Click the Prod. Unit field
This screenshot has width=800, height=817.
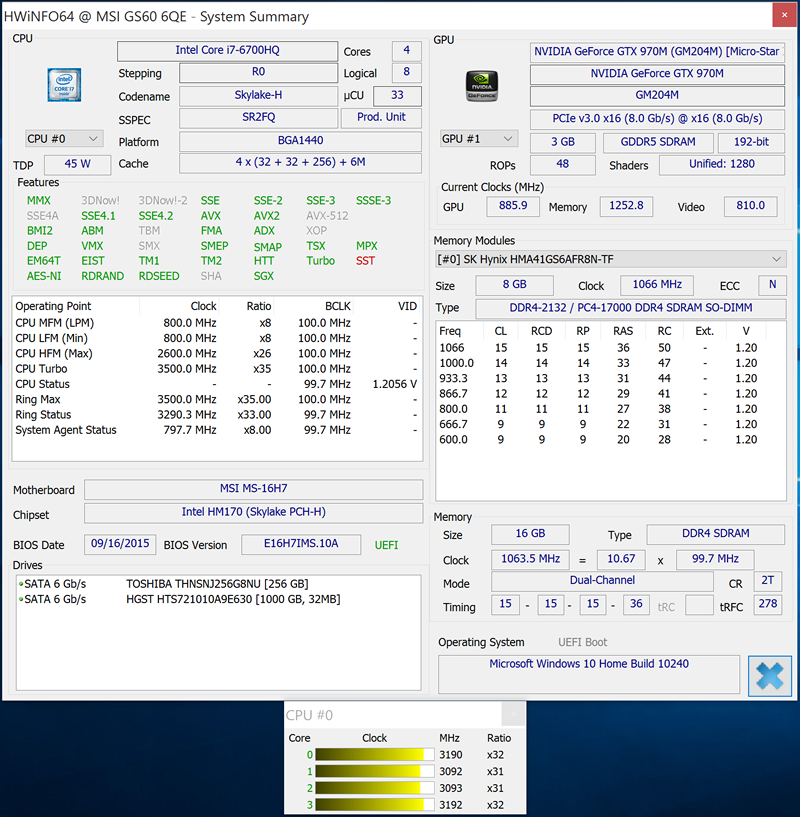(381, 118)
